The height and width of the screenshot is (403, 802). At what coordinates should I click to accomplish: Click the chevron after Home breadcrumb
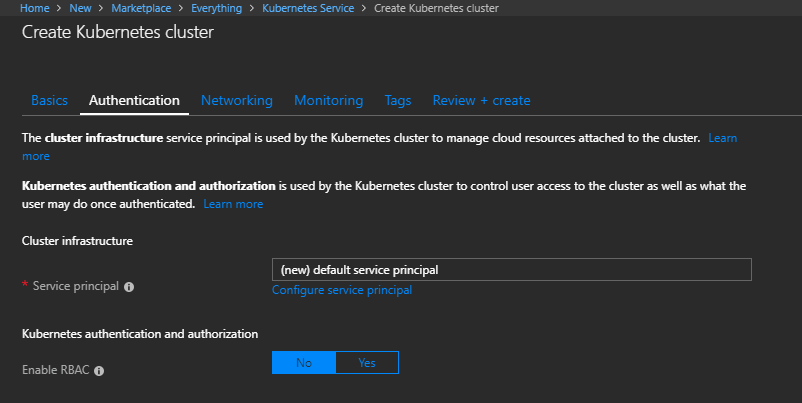coord(59,8)
